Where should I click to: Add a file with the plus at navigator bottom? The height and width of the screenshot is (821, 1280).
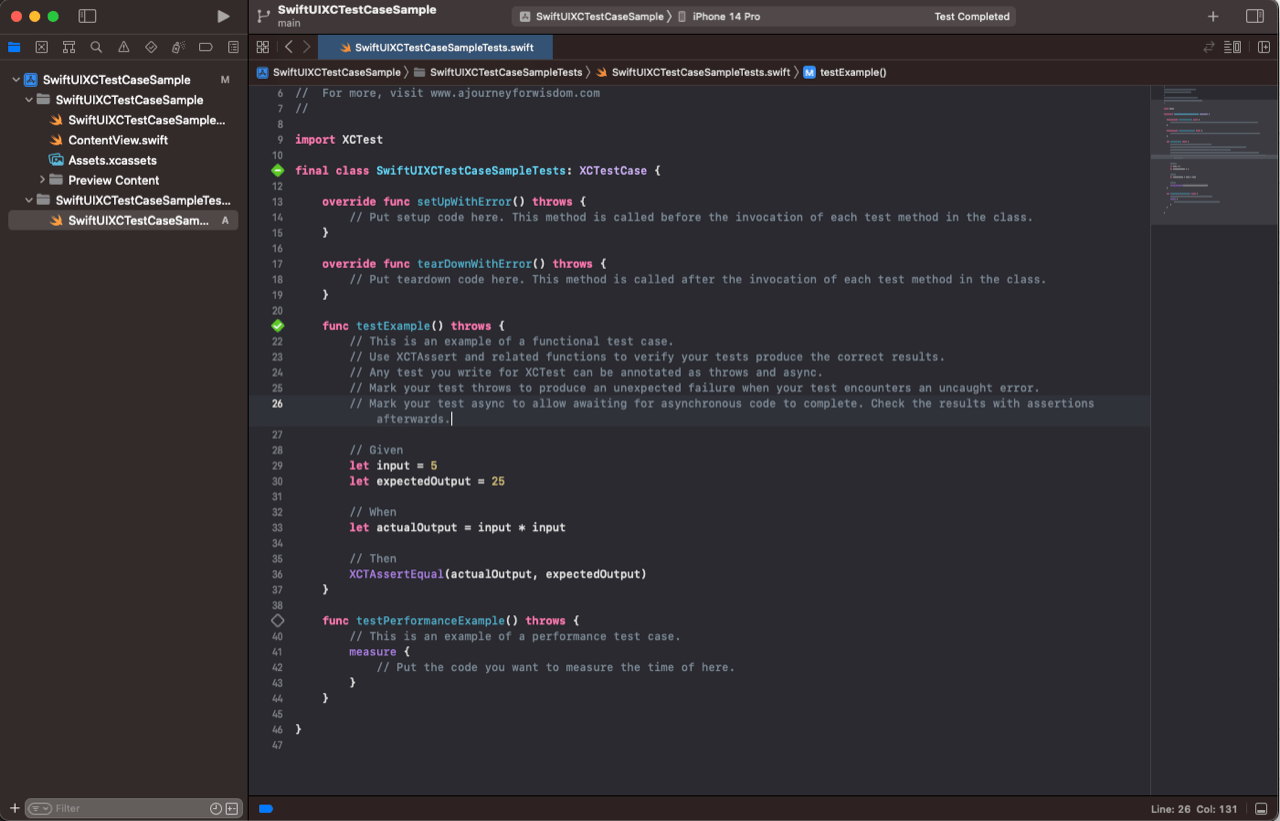tap(14, 808)
